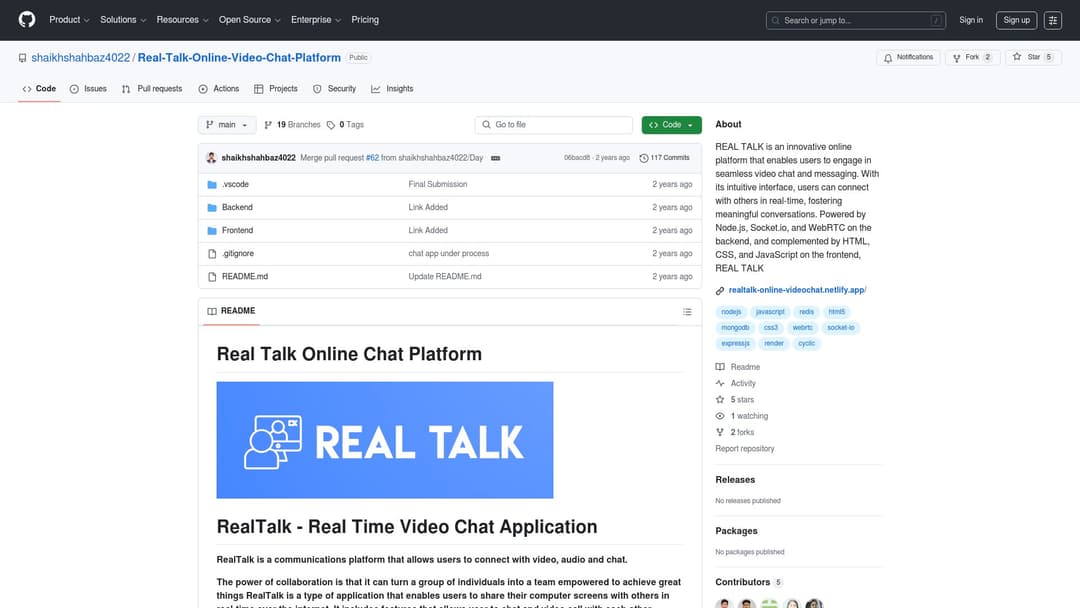Go to the GitHub homepage logo
This screenshot has height=608, width=1080.
(x=27, y=20)
